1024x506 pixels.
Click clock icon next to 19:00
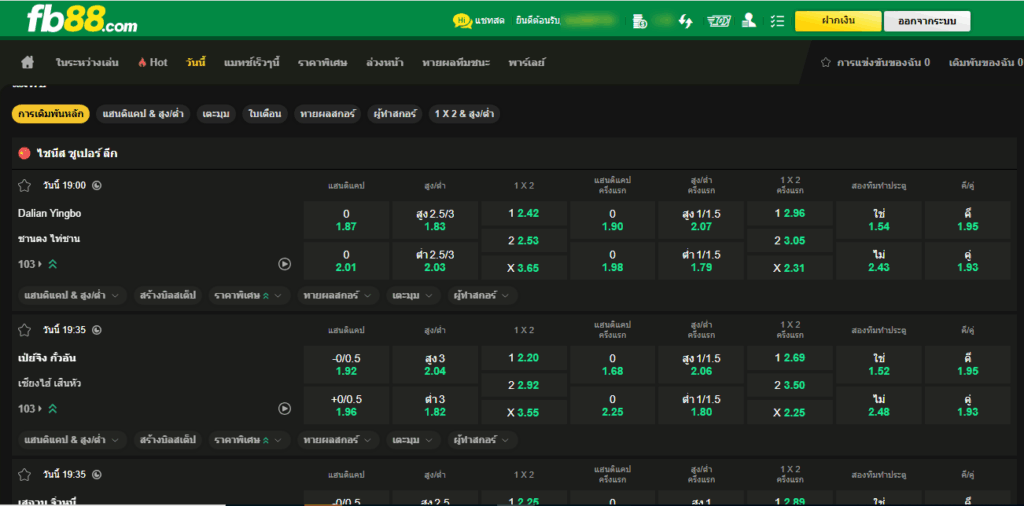97,185
